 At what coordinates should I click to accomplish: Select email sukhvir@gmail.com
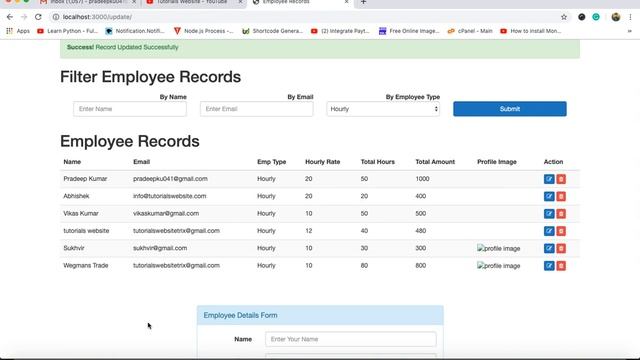[160, 248]
